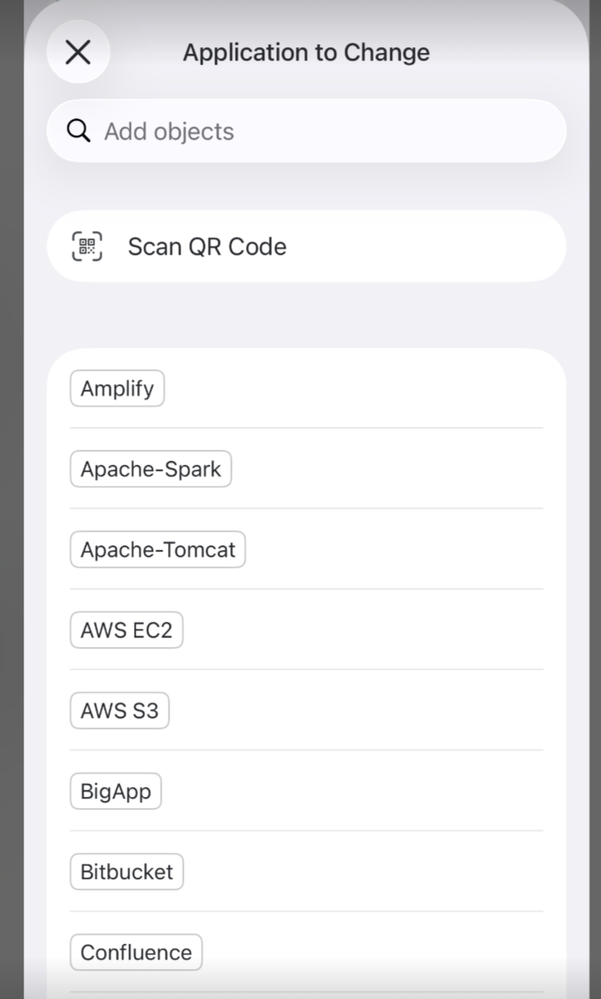Screen dimensions: 601x999
Task: Tap the BigApp list row
Action: pyautogui.click(x=307, y=791)
